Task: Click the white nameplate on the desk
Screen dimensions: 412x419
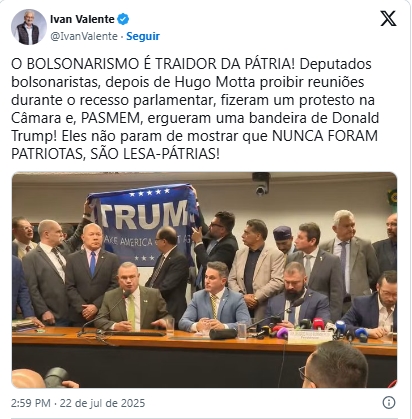Action: 310,337
